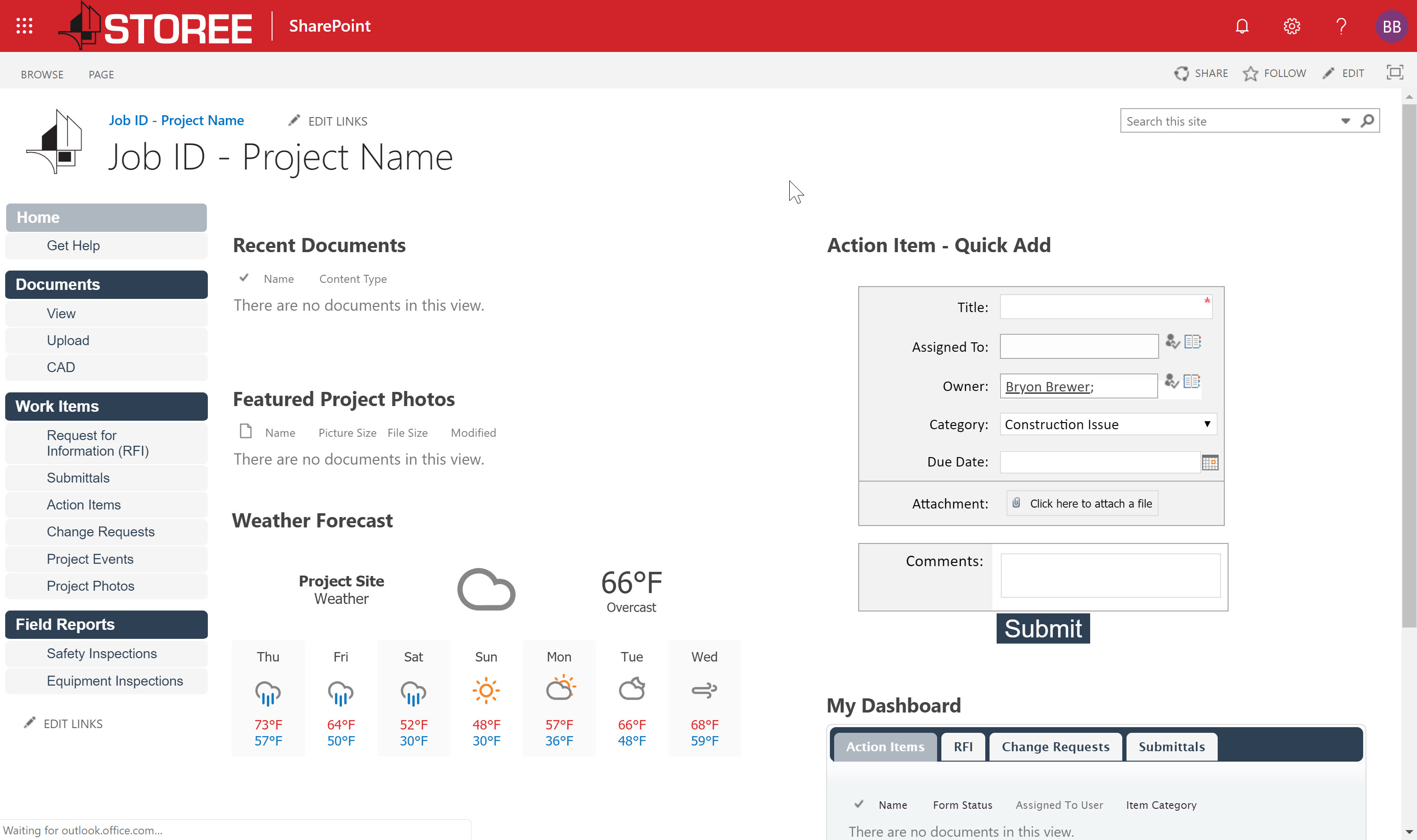The width and height of the screenshot is (1417, 840).
Task: Open the Due Date calendar picker
Action: pyautogui.click(x=1210, y=462)
